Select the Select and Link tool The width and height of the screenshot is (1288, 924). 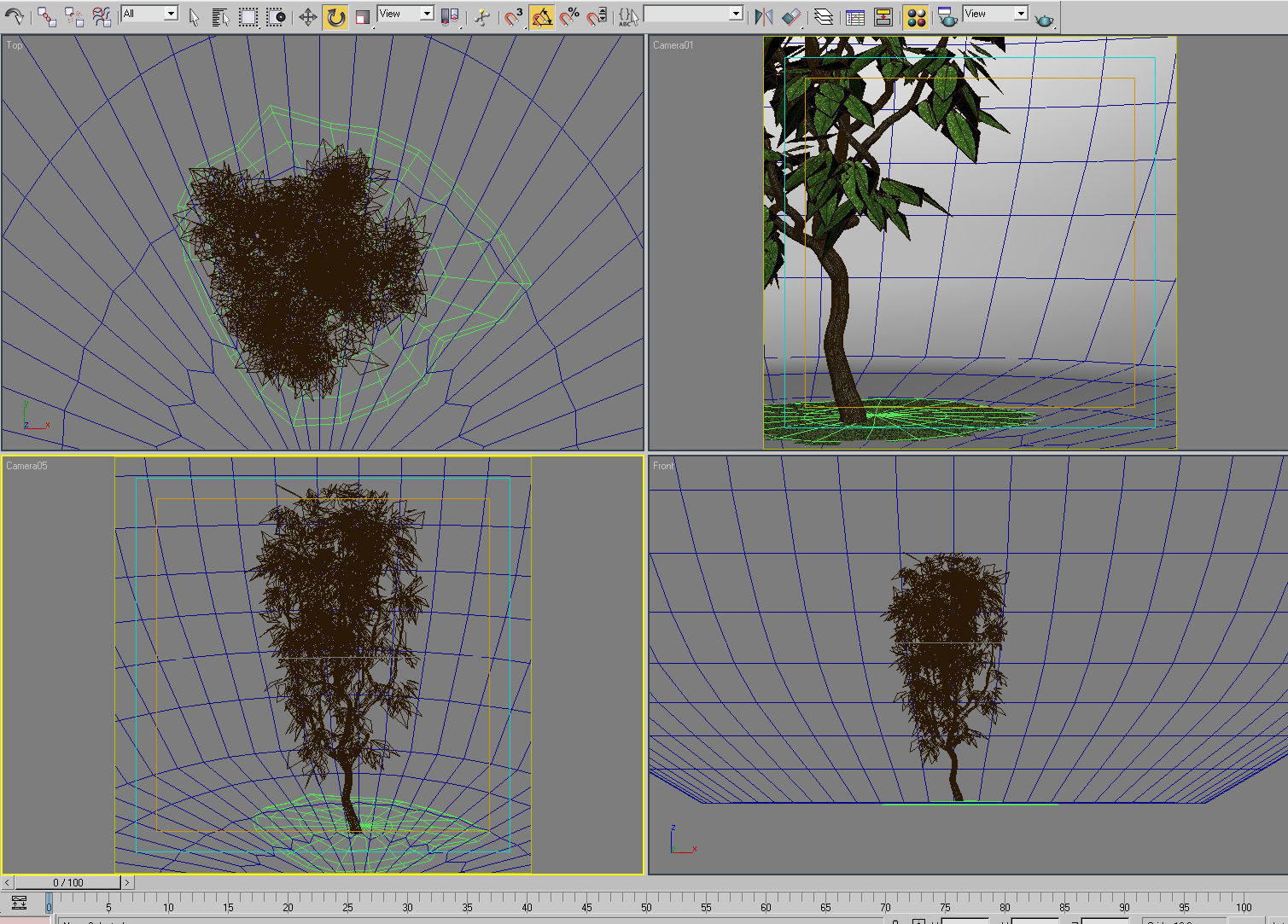click(47, 16)
